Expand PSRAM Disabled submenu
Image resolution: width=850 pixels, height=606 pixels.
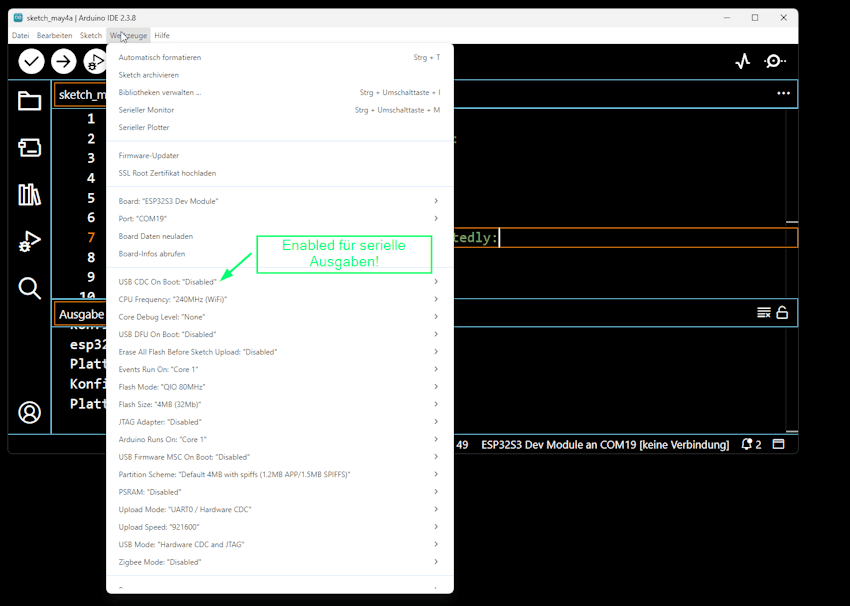point(280,492)
